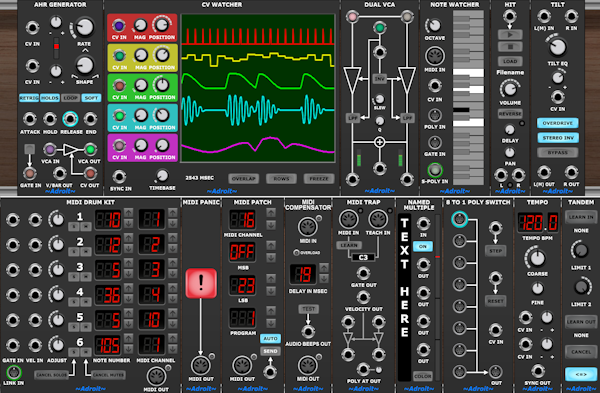Click the red MIDI Panic exclamation button

201,283
